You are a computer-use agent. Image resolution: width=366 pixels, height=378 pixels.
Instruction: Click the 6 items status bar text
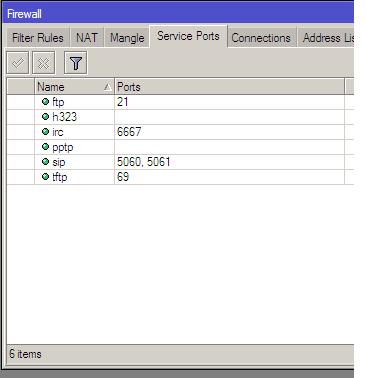point(25,354)
